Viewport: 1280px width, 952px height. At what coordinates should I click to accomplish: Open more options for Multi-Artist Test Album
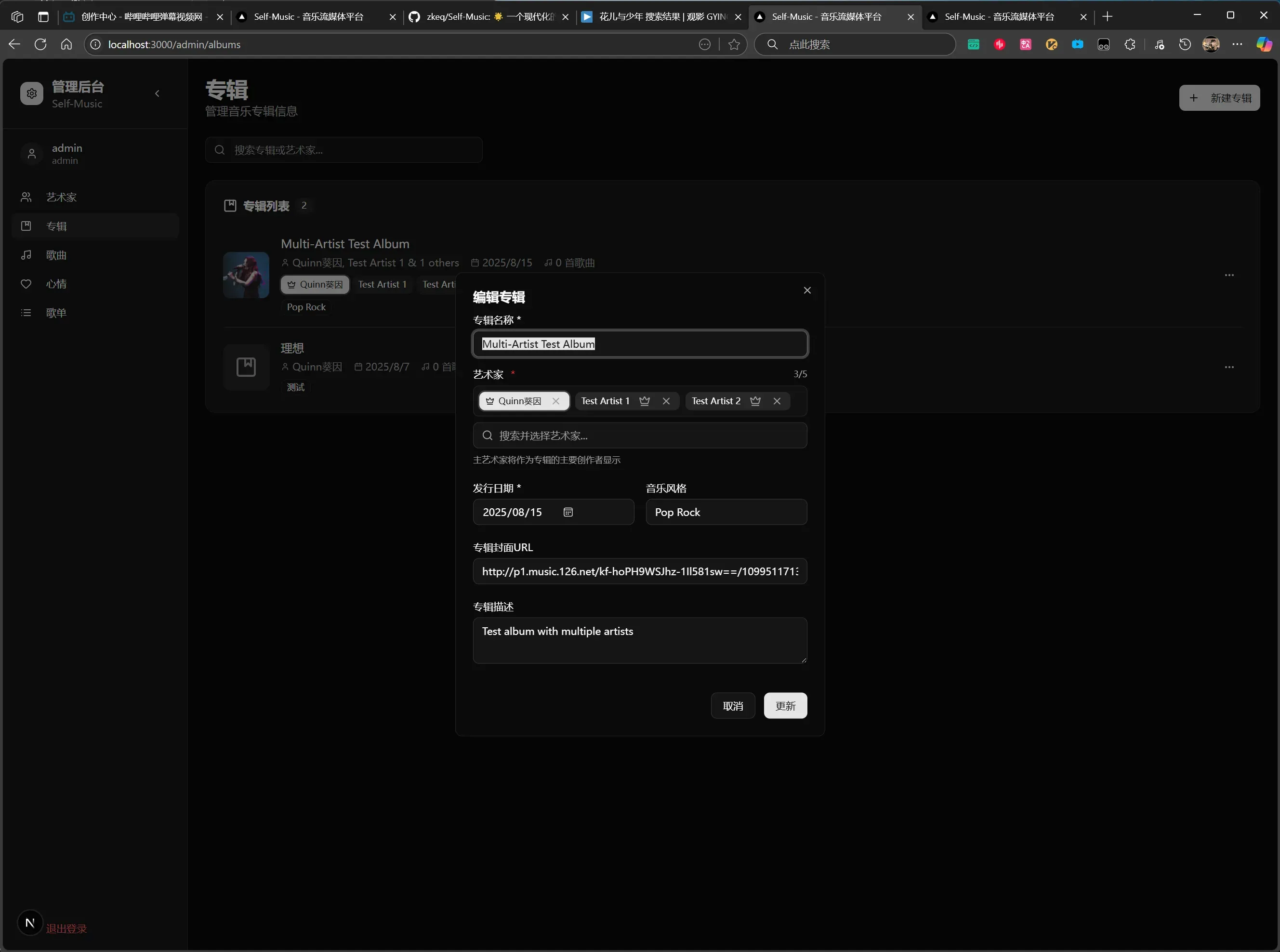[x=1229, y=276]
